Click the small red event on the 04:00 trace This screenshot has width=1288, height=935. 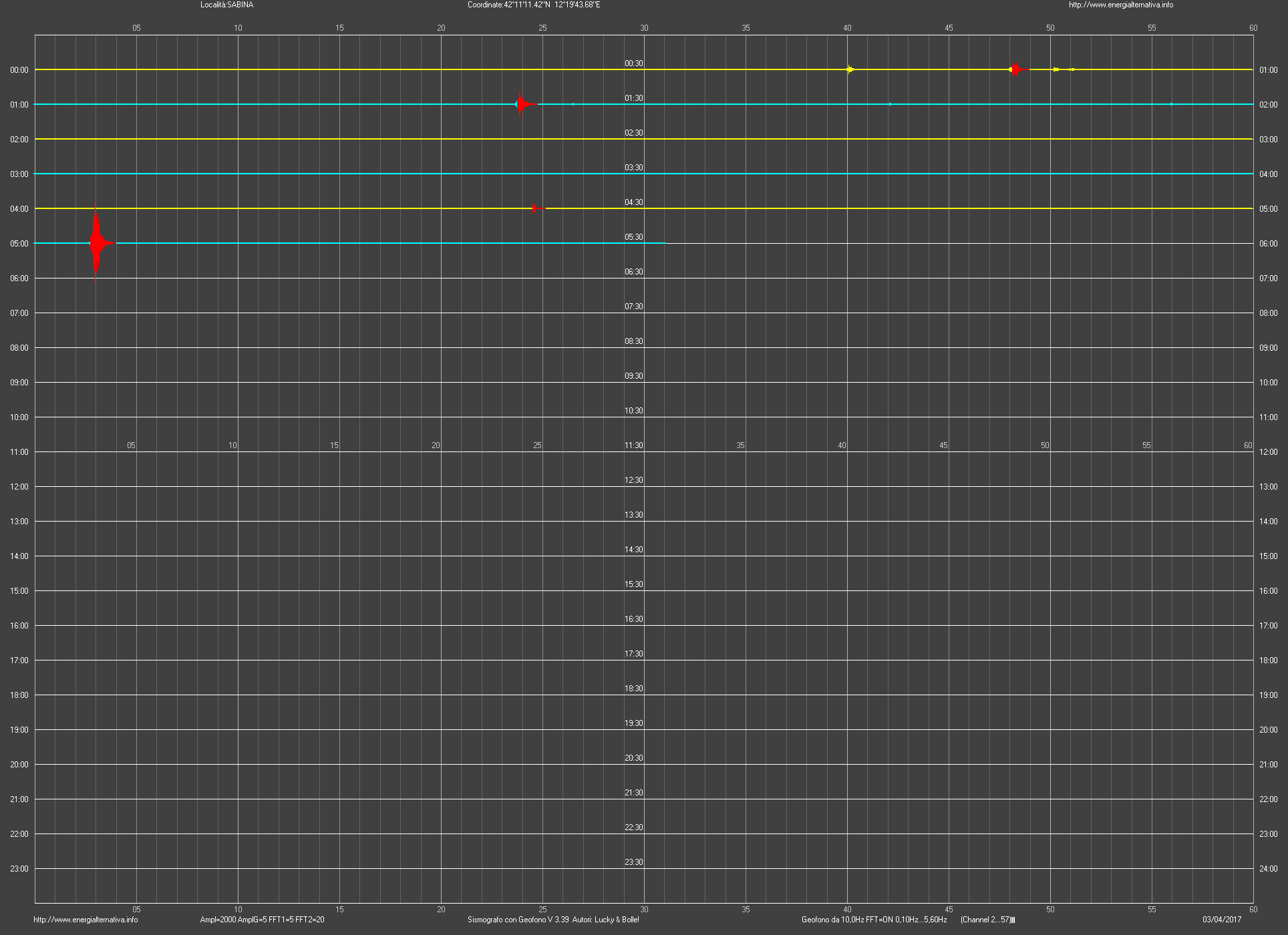pyautogui.click(x=538, y=208)
